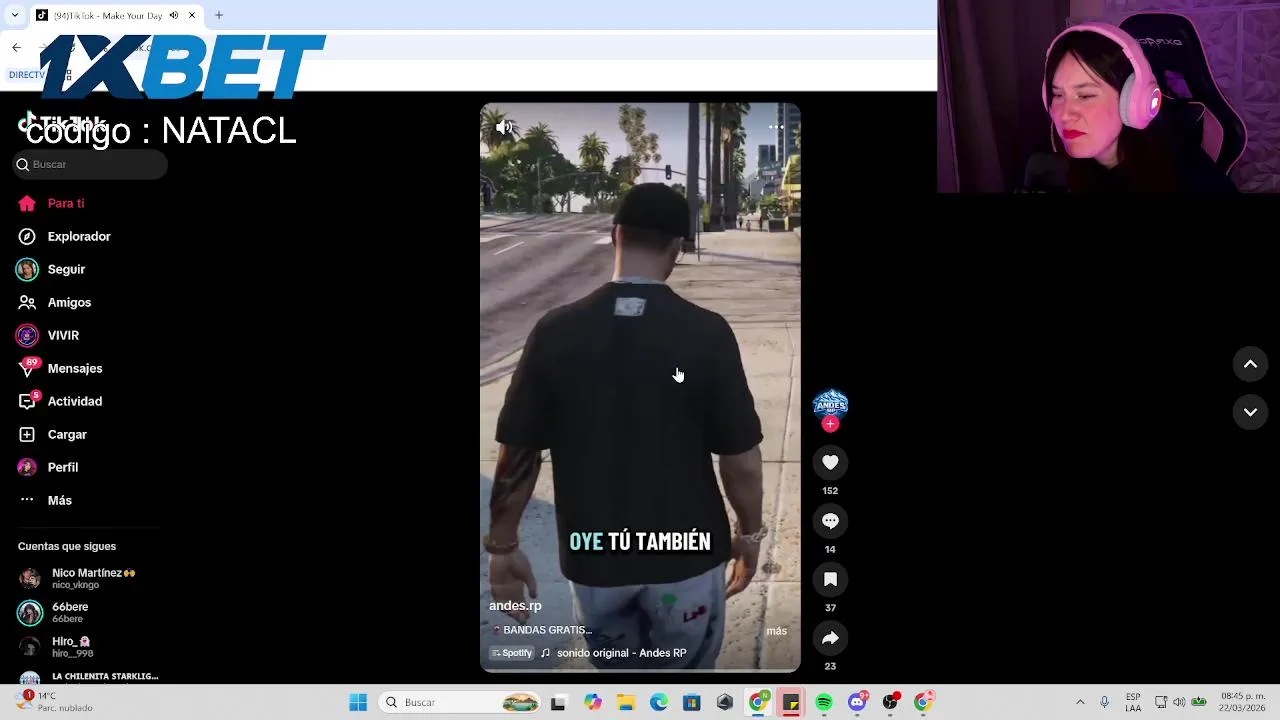Go back with the browser back arrow
Viewport: 1280px width, 720px height.
(x=16, y=47)
